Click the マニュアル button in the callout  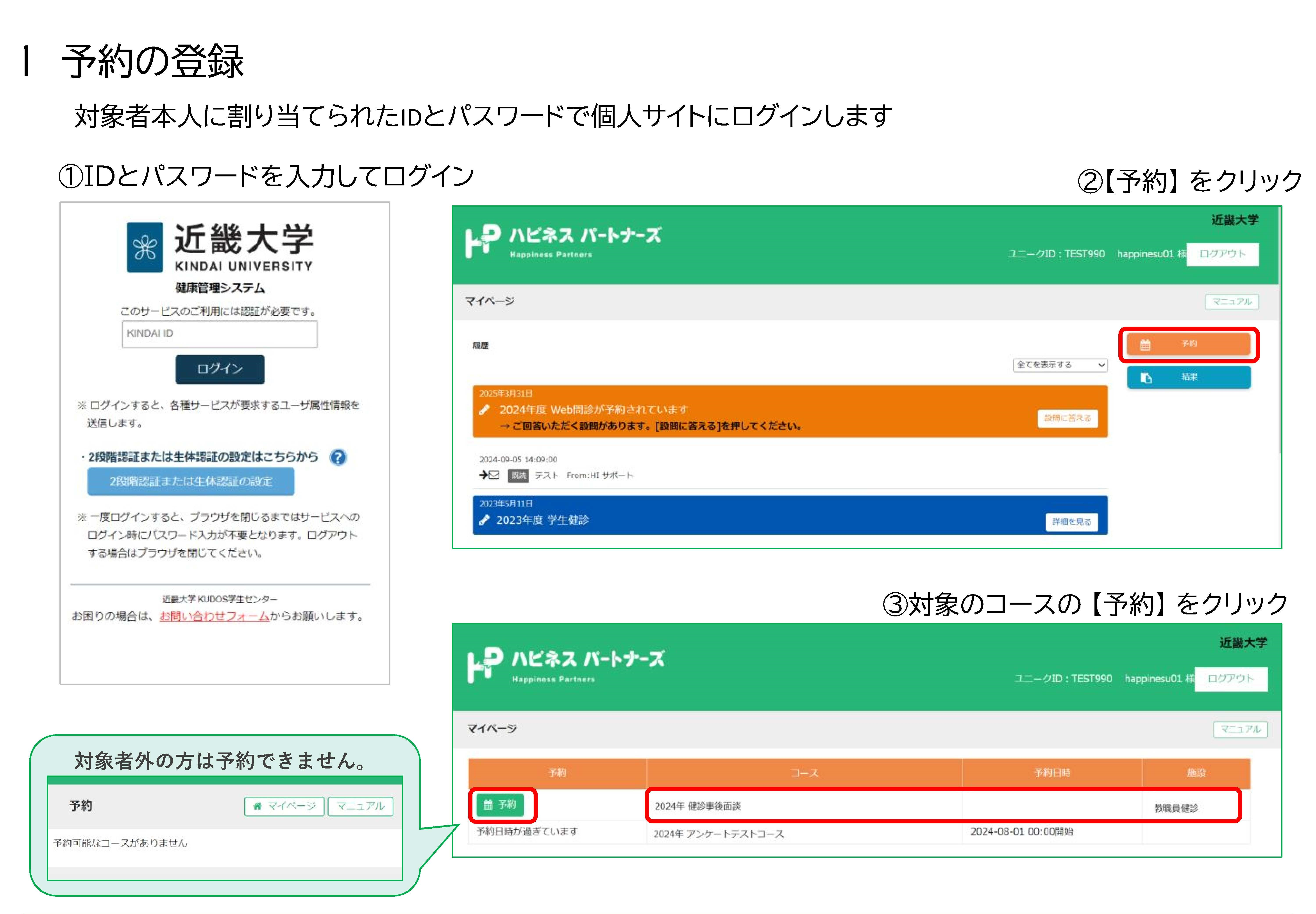coord(361,806)
